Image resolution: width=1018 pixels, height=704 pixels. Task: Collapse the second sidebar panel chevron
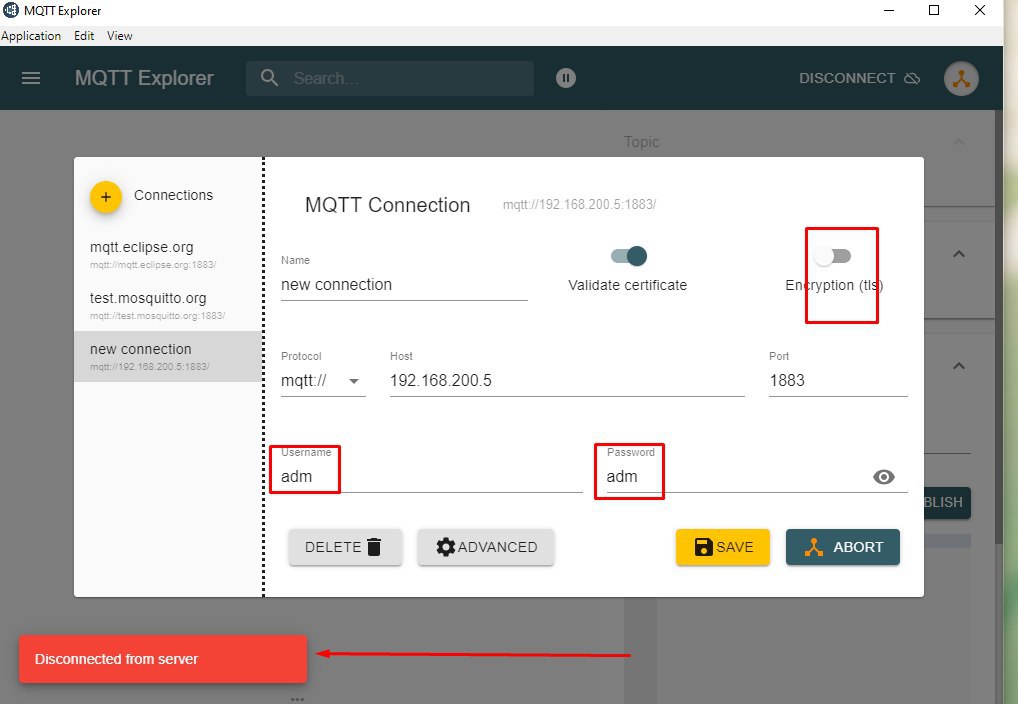coord(959,254)
